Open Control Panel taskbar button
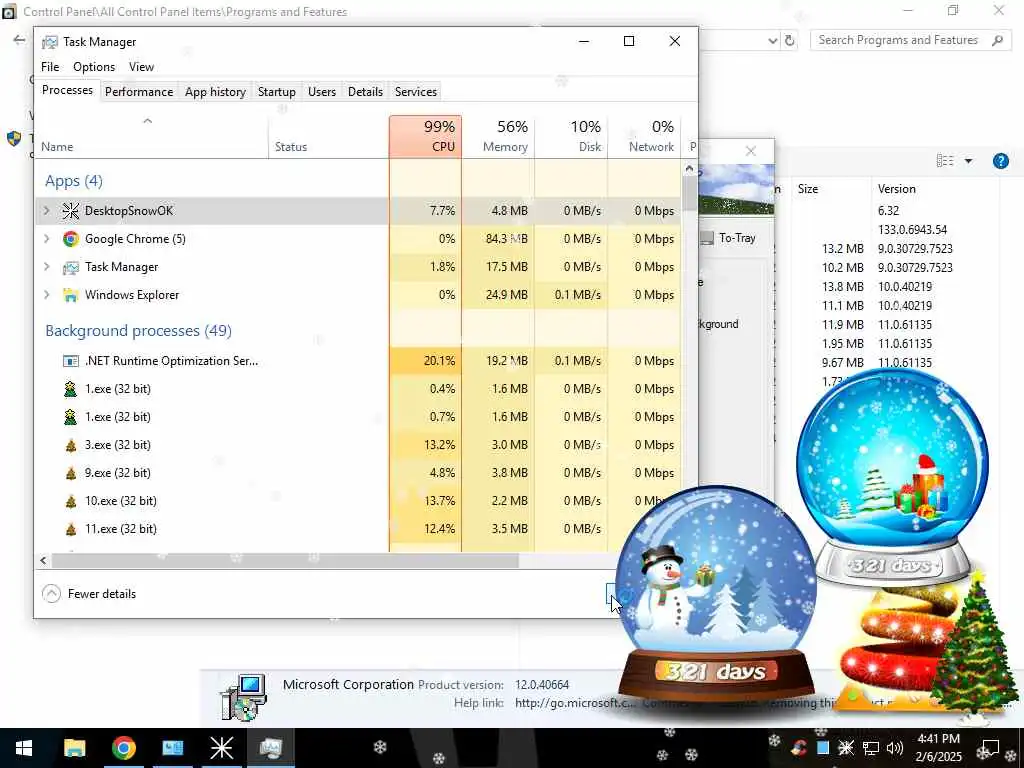The width and height of the screenshot is (1024, 768). point(172,748)
